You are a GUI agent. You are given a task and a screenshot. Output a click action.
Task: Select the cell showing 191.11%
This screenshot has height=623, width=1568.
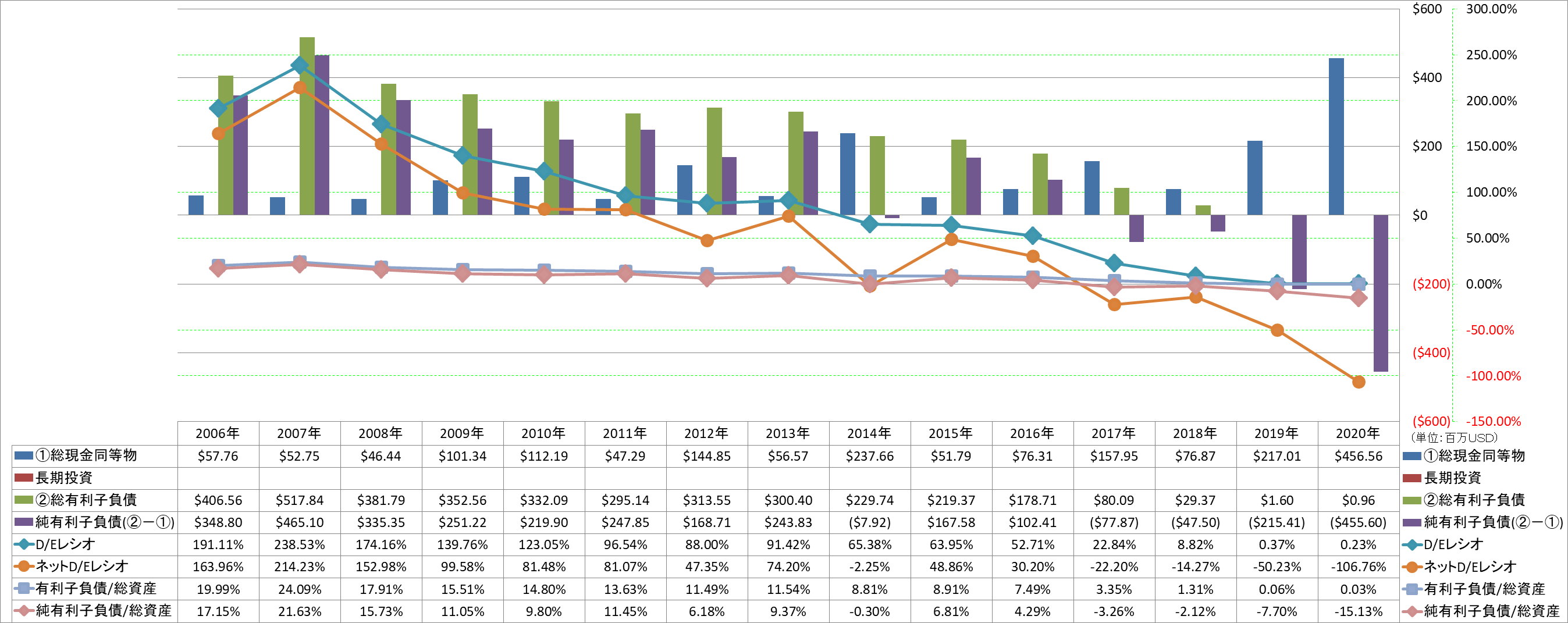(218, 544)
